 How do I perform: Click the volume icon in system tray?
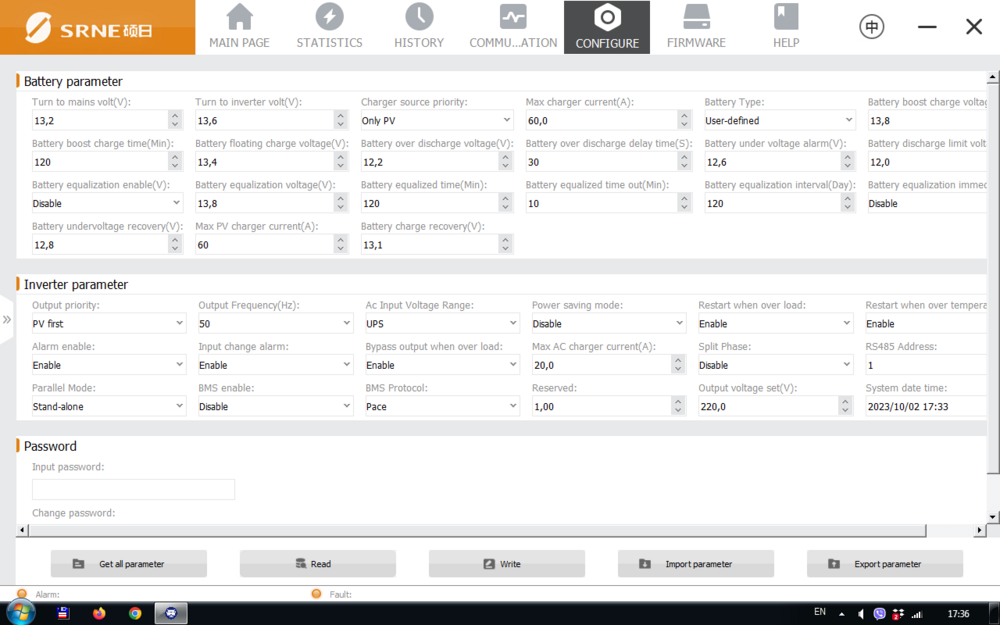(x=862, y=612)
